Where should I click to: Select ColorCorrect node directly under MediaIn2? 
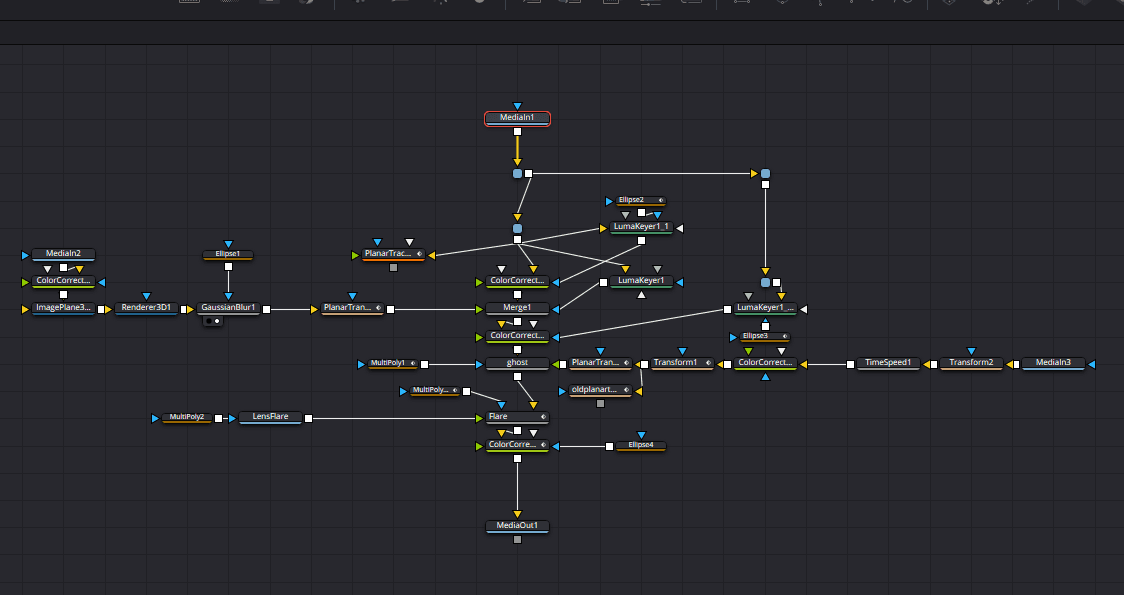(x=63, y=282)
